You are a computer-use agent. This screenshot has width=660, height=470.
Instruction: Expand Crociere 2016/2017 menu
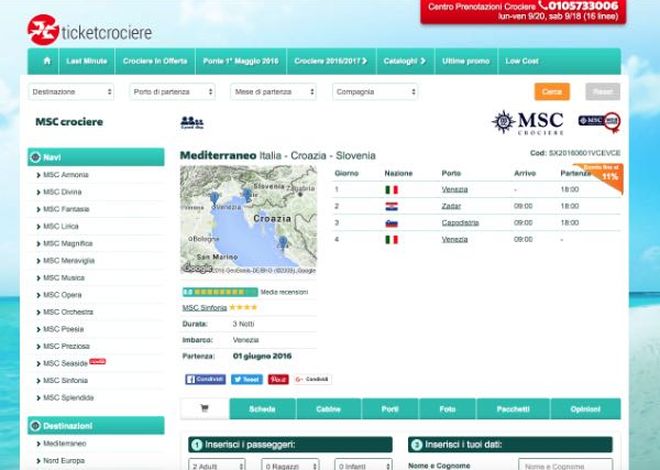331,61
